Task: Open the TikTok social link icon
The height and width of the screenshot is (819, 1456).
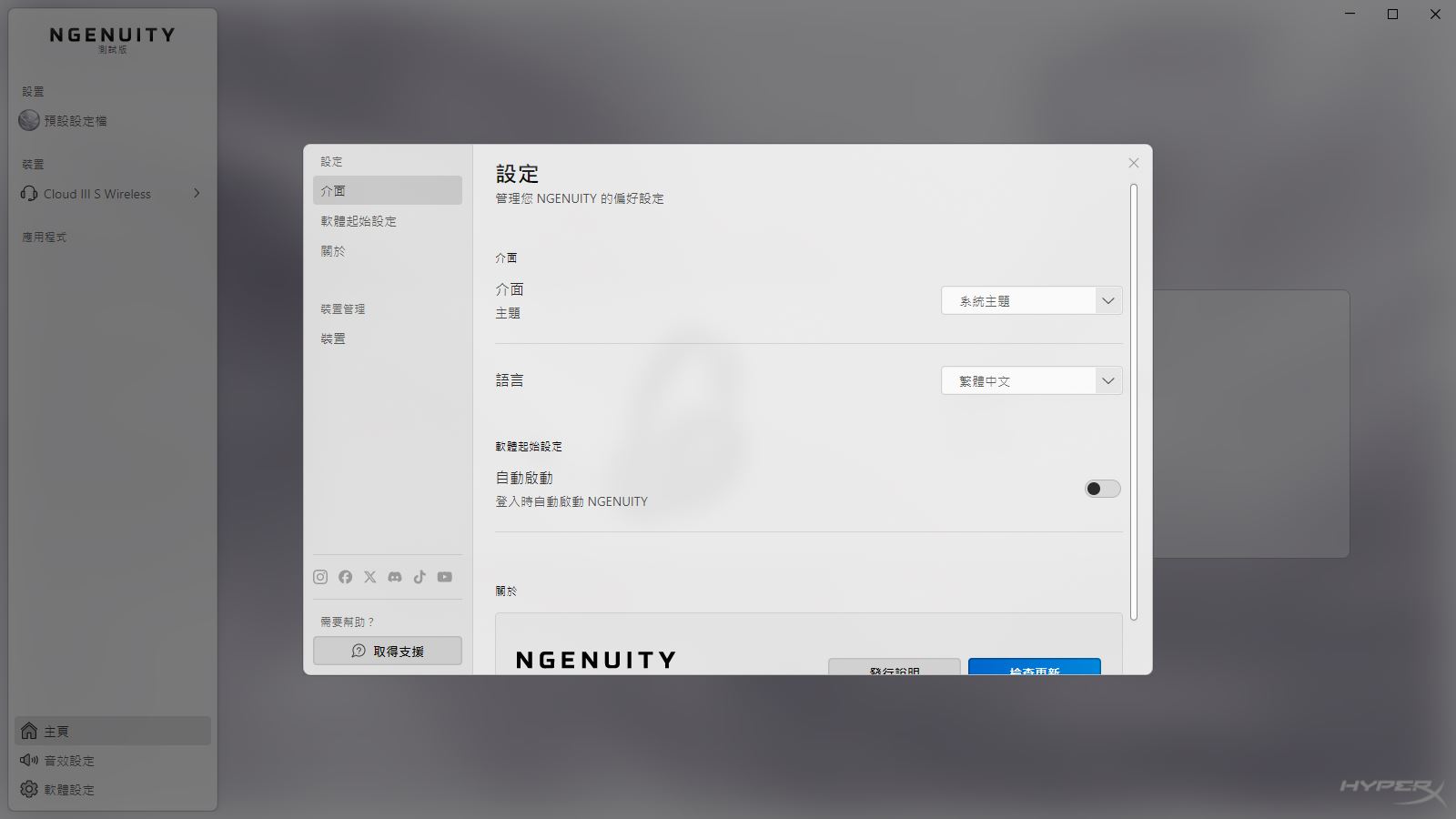Action: click(x=420, y=577)
